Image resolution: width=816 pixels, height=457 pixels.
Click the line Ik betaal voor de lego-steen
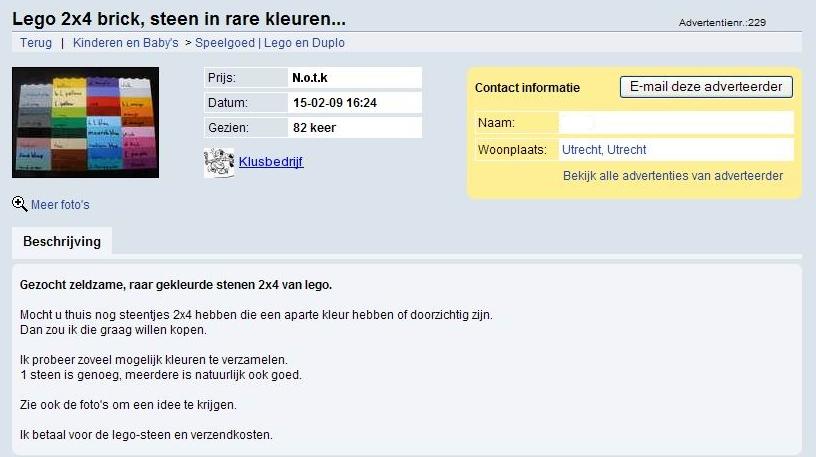tap(146, 435)
